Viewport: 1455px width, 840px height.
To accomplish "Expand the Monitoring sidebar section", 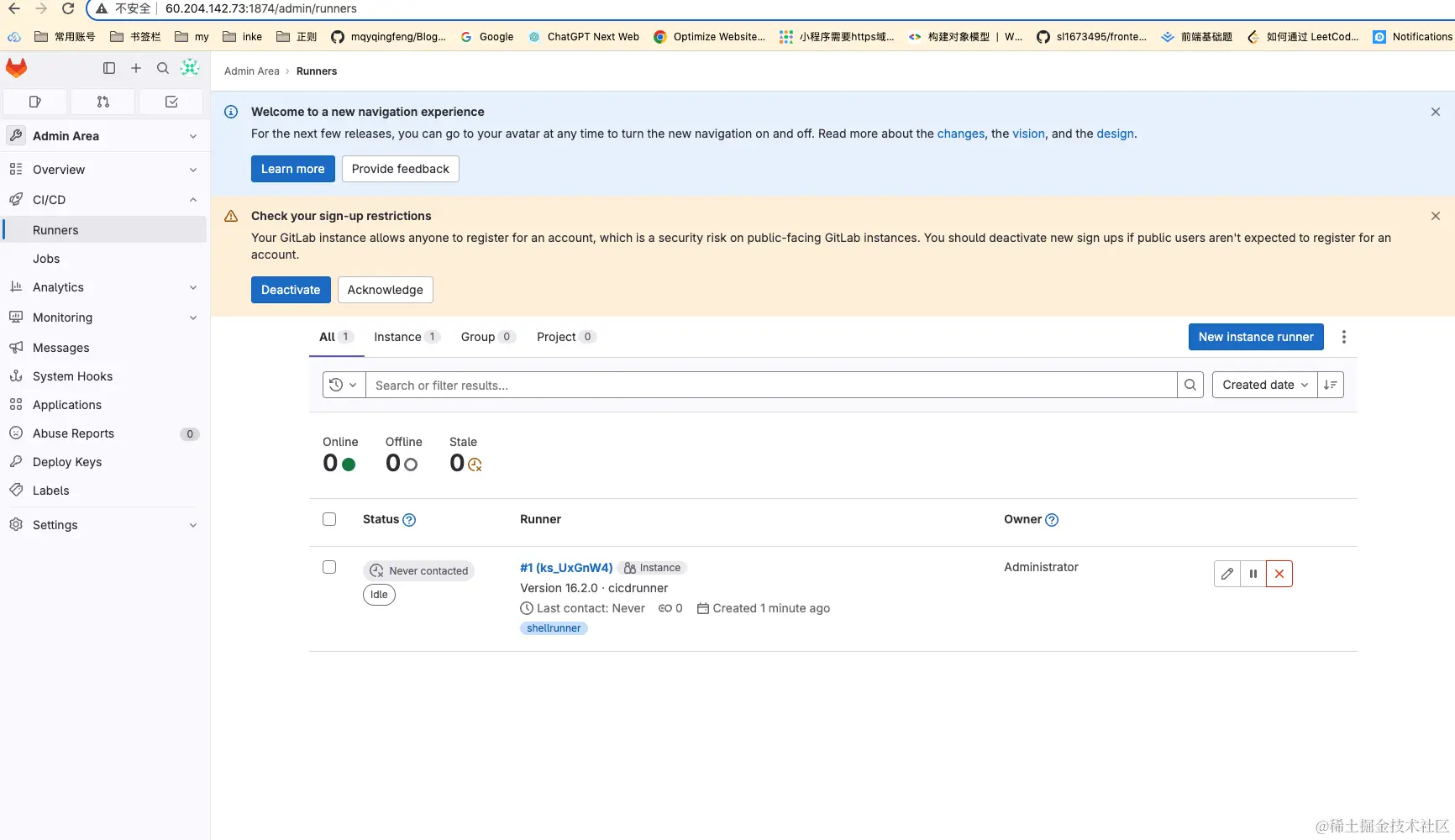I will click(105, 318).
